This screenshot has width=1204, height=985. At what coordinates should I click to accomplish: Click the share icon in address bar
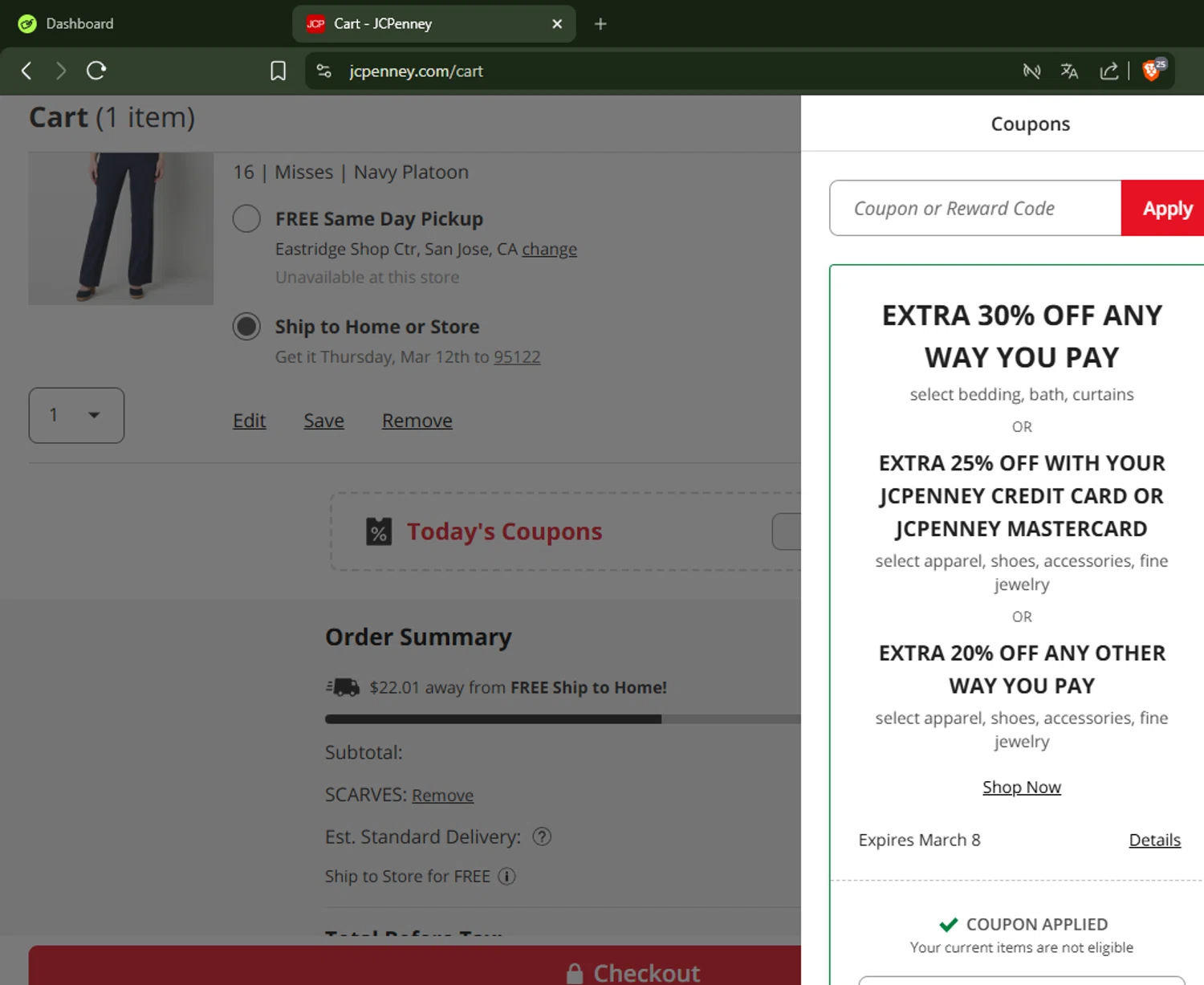point(1109,71)
